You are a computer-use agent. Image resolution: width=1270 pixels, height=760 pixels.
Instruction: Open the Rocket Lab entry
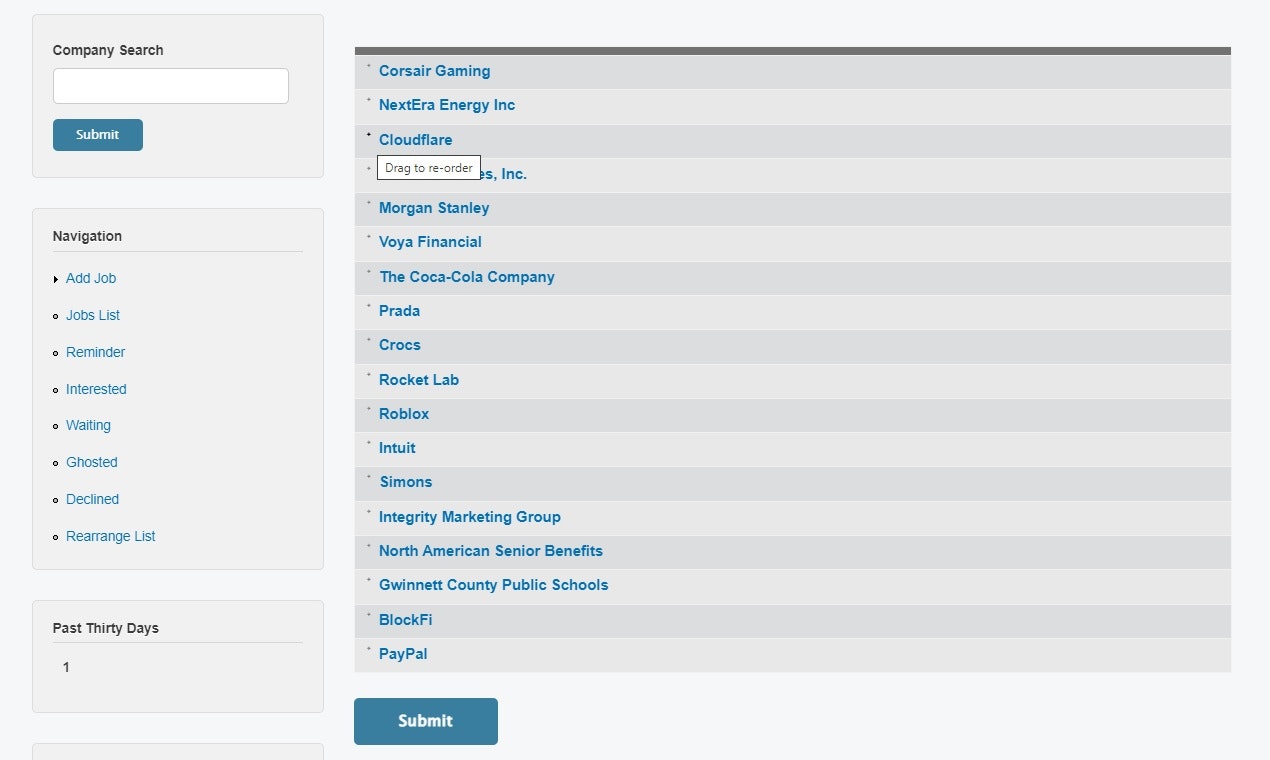[x=418, y=379]
